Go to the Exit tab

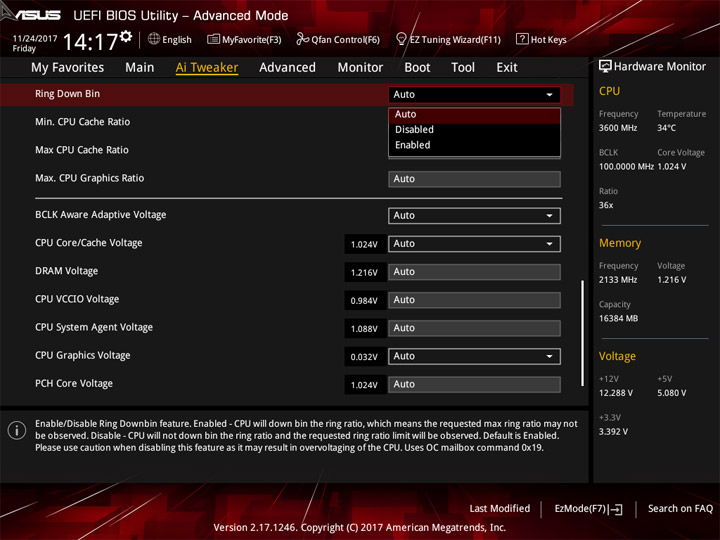click(x=506, y=68)
